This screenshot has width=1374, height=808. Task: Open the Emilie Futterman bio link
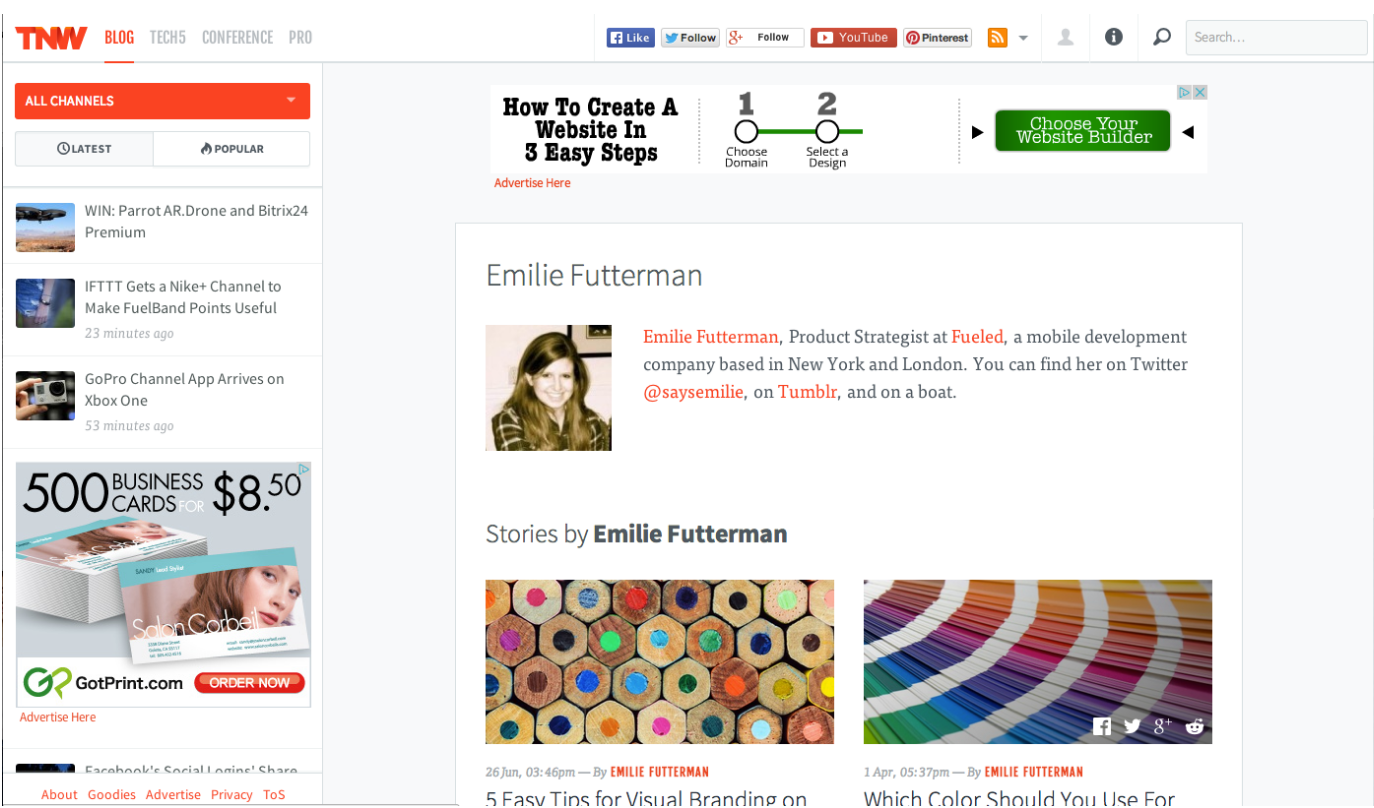pyautogui.click(x=710, y=337)
